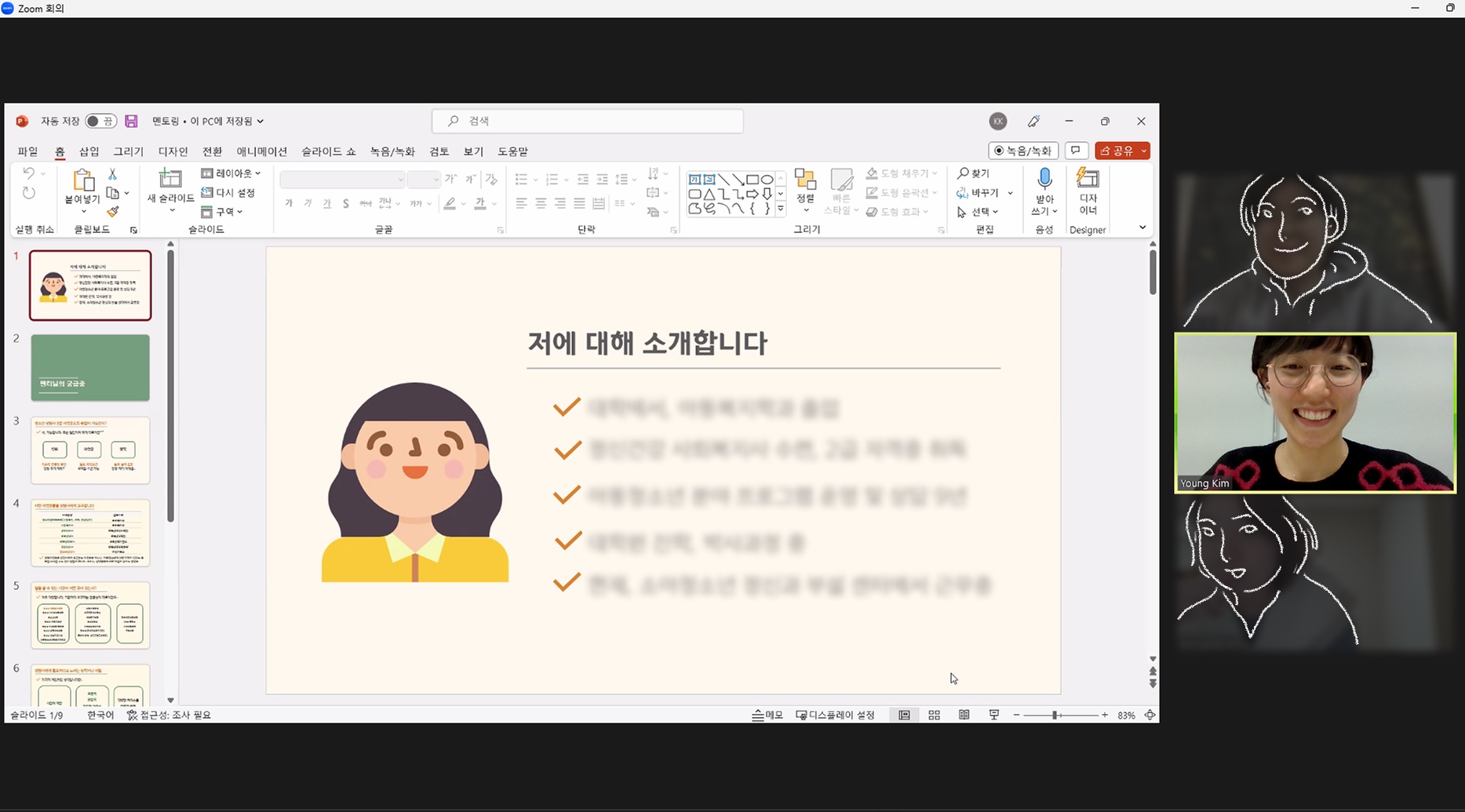Open the Insert ribbon tab
Image resolution: width=1465 pixels, height=812 pixels.
[x=89, y=151]
